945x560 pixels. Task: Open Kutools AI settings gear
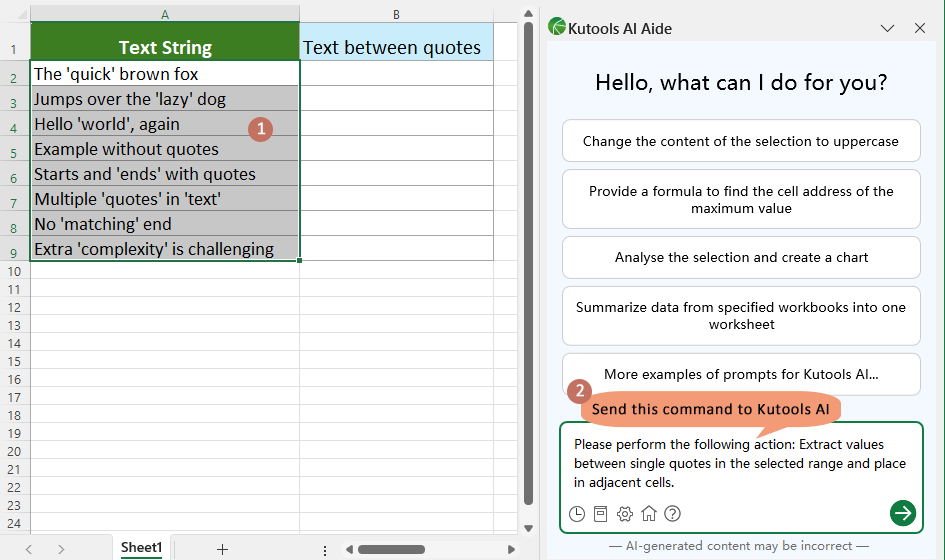[625, 514]
